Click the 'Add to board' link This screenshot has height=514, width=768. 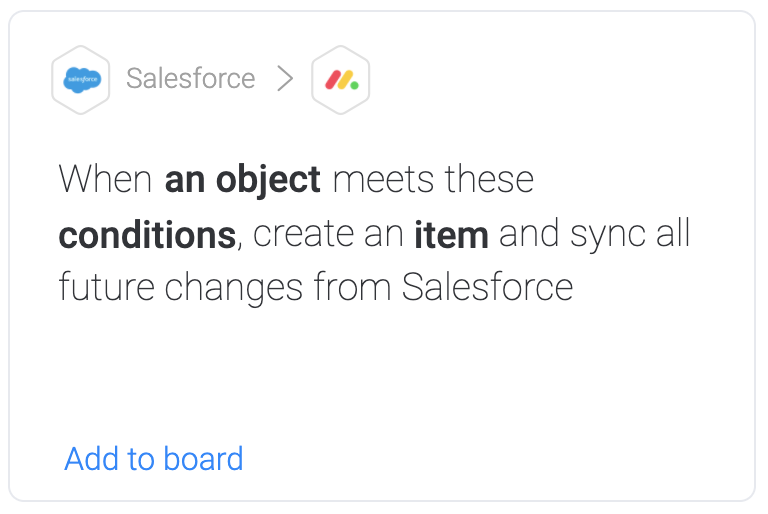(x=154, y=459)
